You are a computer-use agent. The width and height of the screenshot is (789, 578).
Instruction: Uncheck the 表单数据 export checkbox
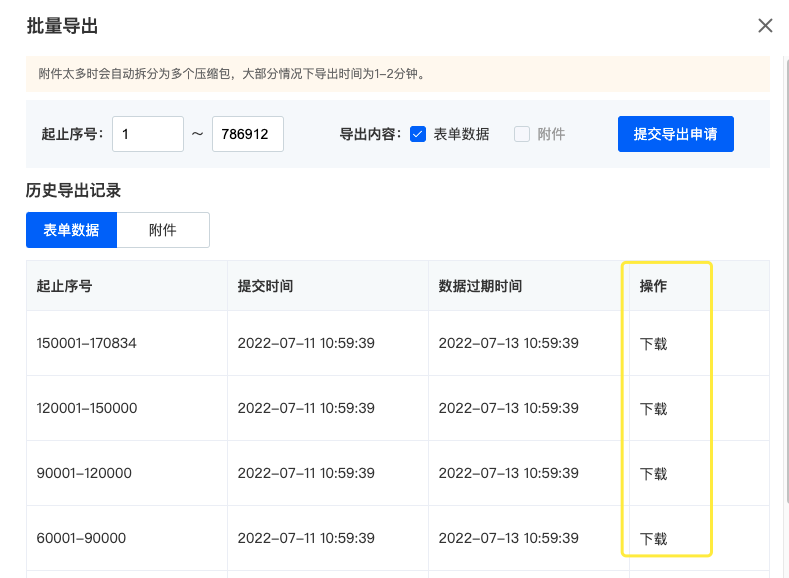pyautogui.click(x=418, y=134)
